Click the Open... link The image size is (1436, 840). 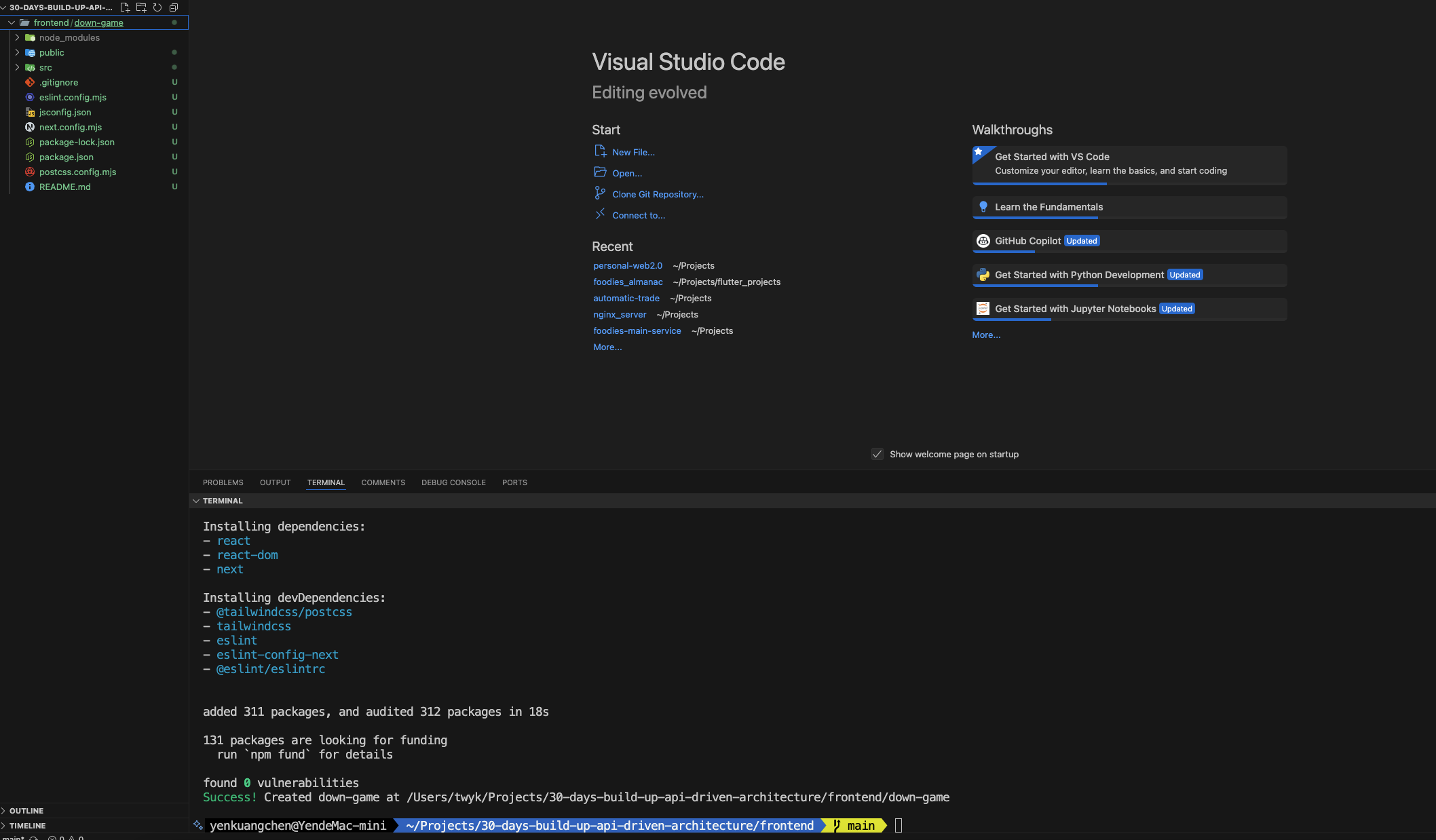pyautogui.click(x=627, y=173)
